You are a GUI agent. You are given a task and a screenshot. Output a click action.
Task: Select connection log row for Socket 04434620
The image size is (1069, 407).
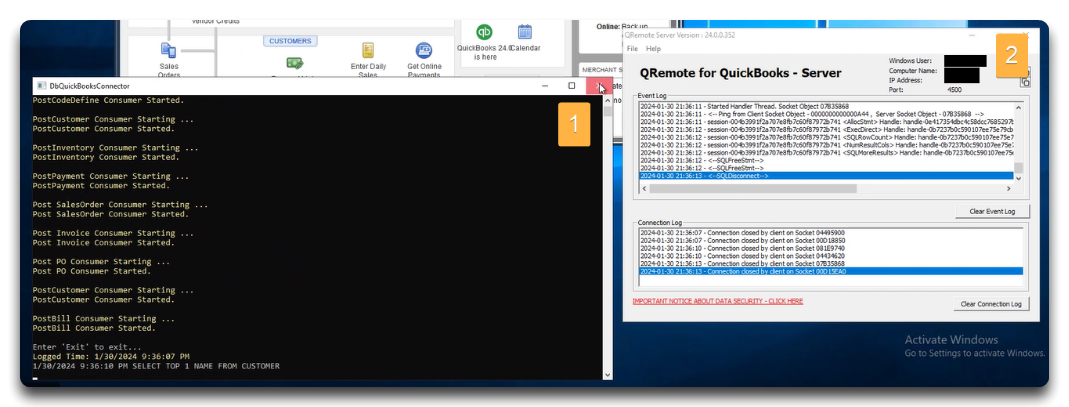(831, 256)
